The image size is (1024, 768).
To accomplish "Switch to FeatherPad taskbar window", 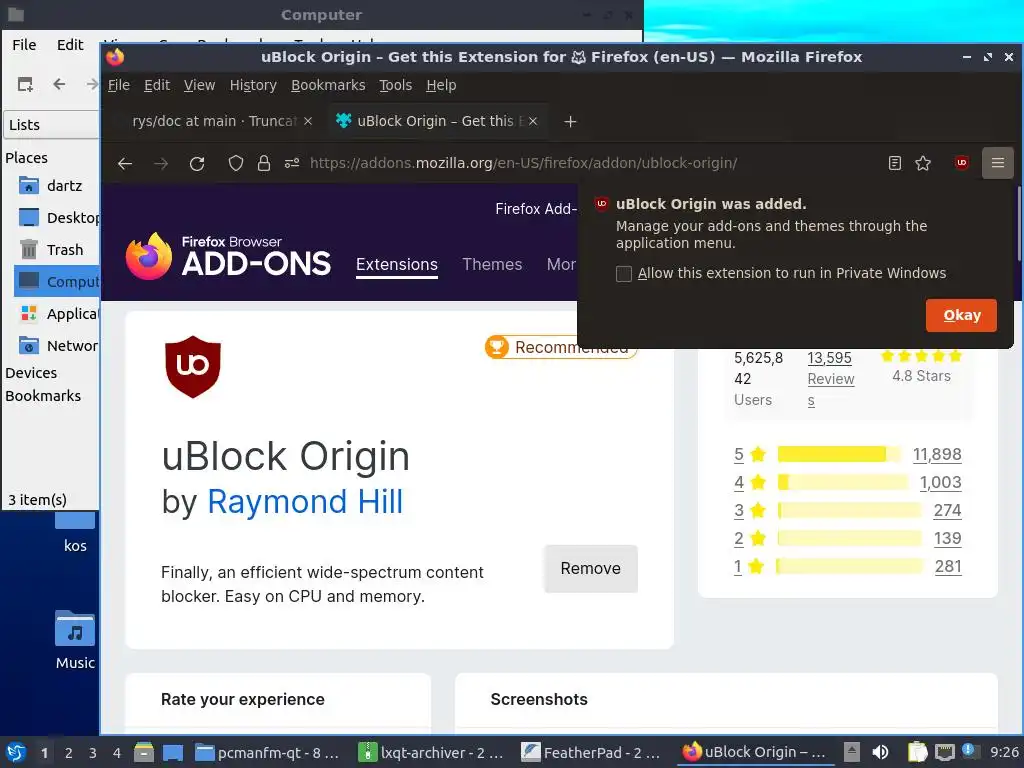I will click(593, 752).
